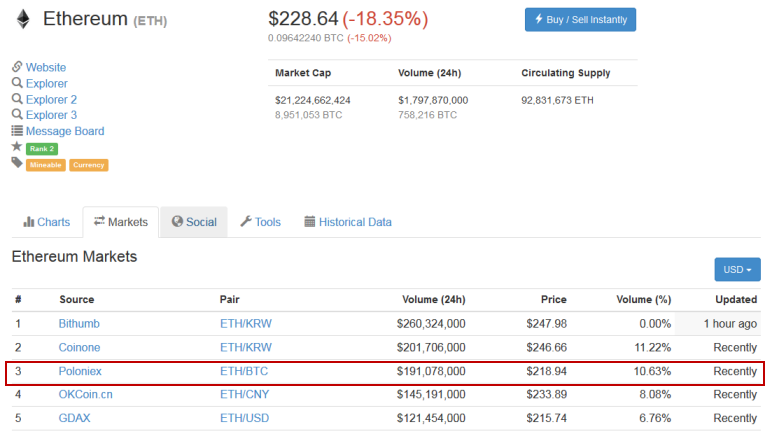Sort by the Price column header
This screenshot has height=436, width=774.
click(553, 300)
